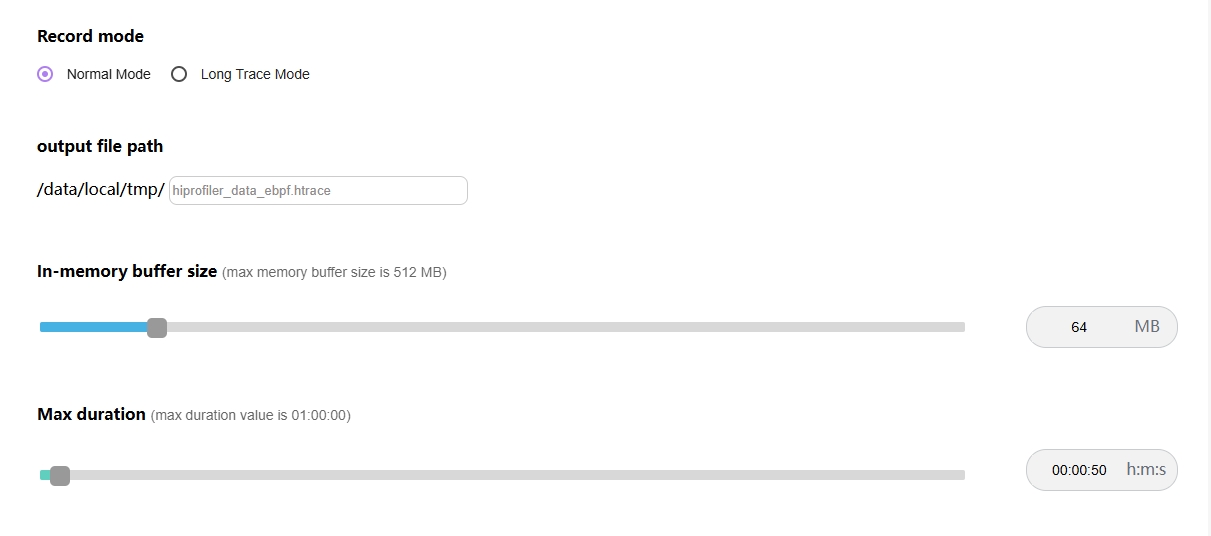Image resolution: width=1211 pixels, height=536 pixels.
Task: Click the "output file path" heading
Action: click(100, 146)
